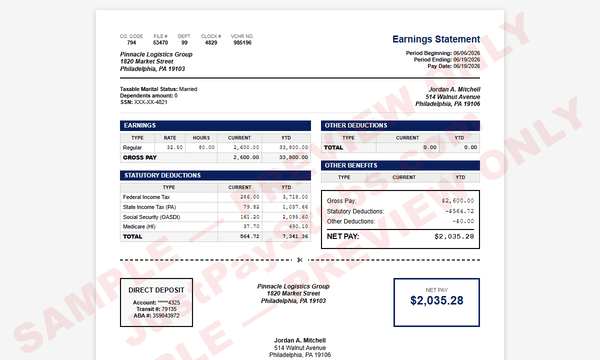Select 514 Walnut Avenue in upper right

(x=453, y=97)
